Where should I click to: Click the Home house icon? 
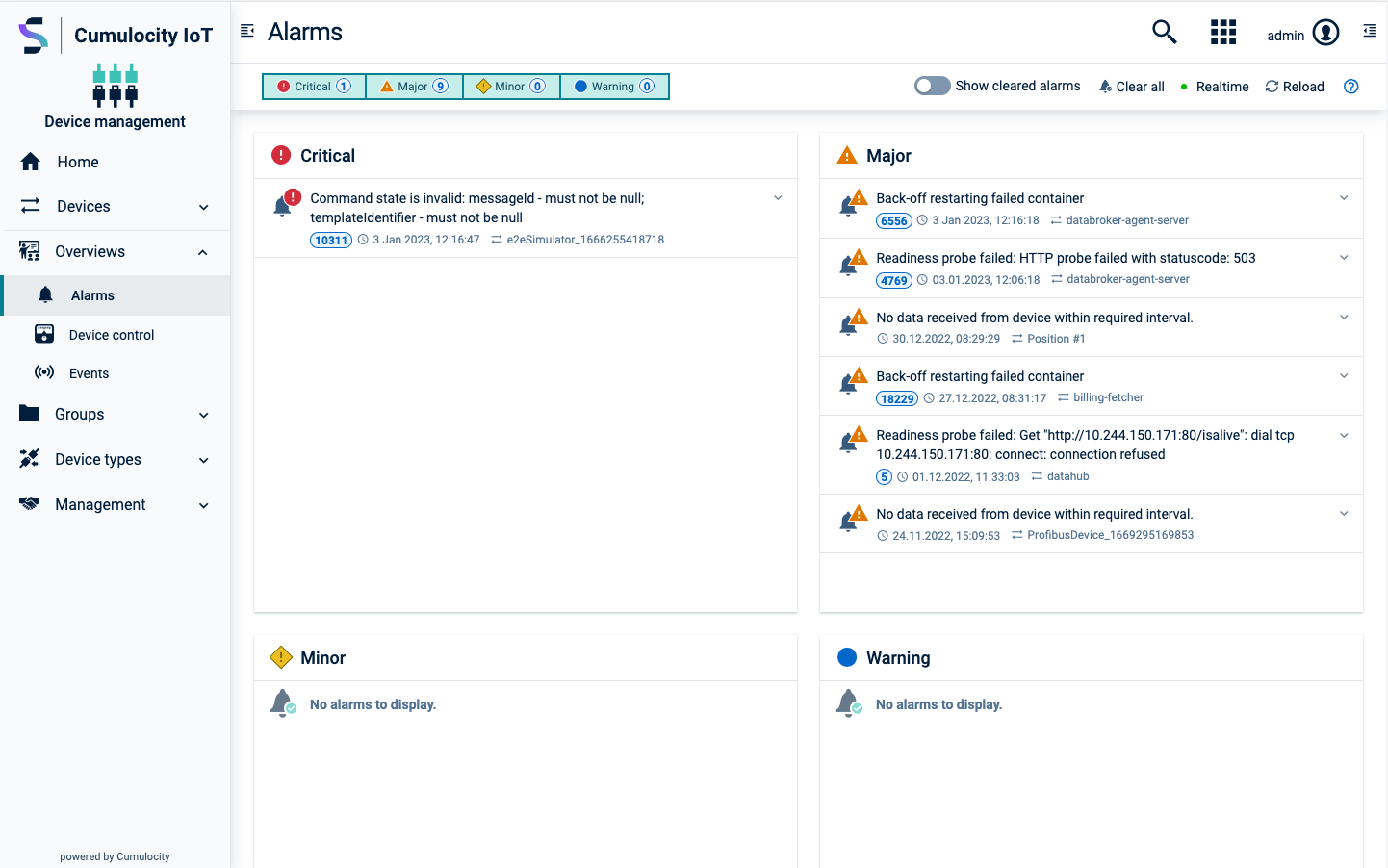(31, 162)
